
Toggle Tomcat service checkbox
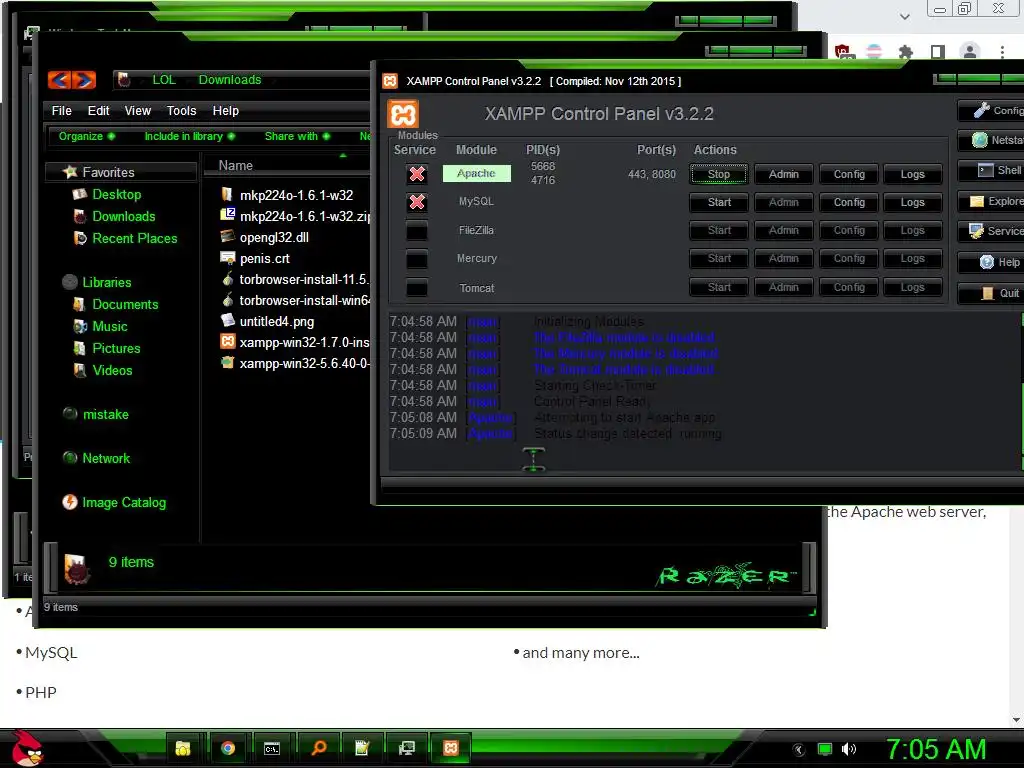(x=417, y=288)
